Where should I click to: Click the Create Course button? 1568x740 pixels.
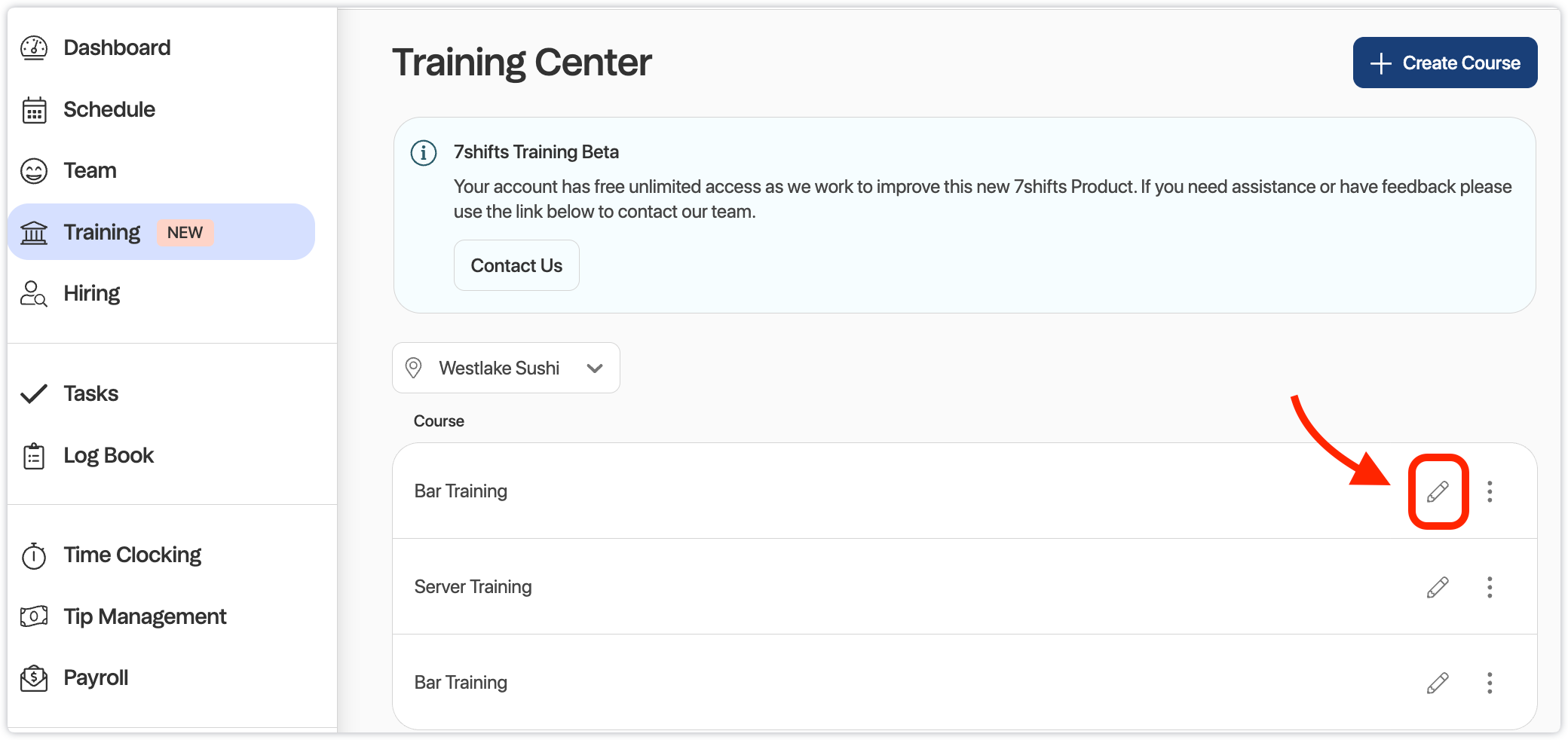pos(1444,63)
